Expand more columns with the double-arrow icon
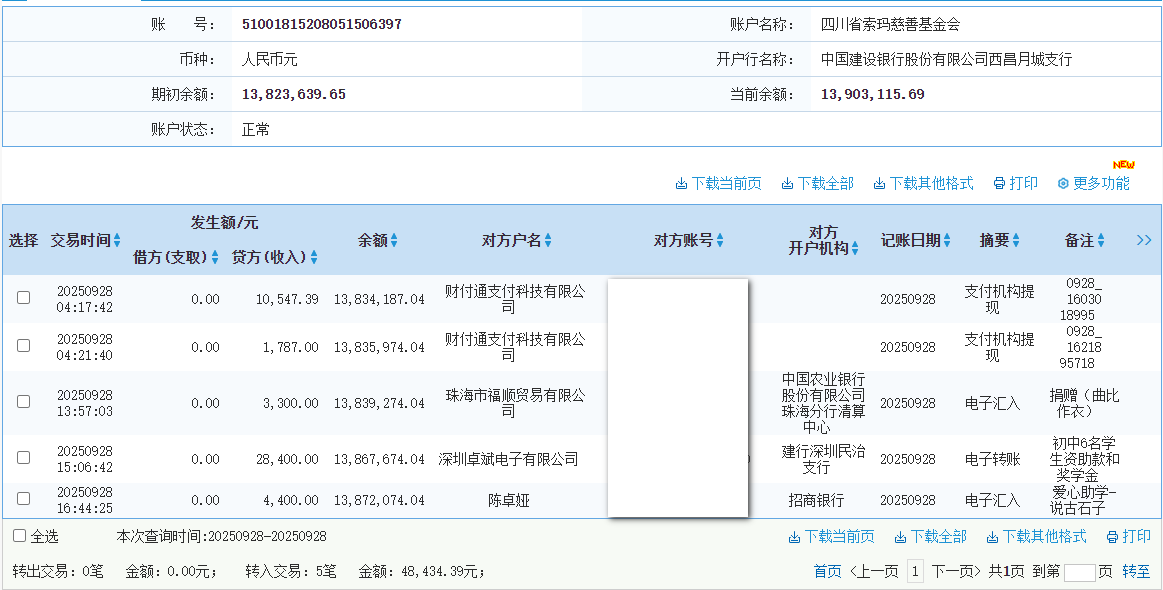The height and width of the screenshot is (590, 1163). (1144, 240)
